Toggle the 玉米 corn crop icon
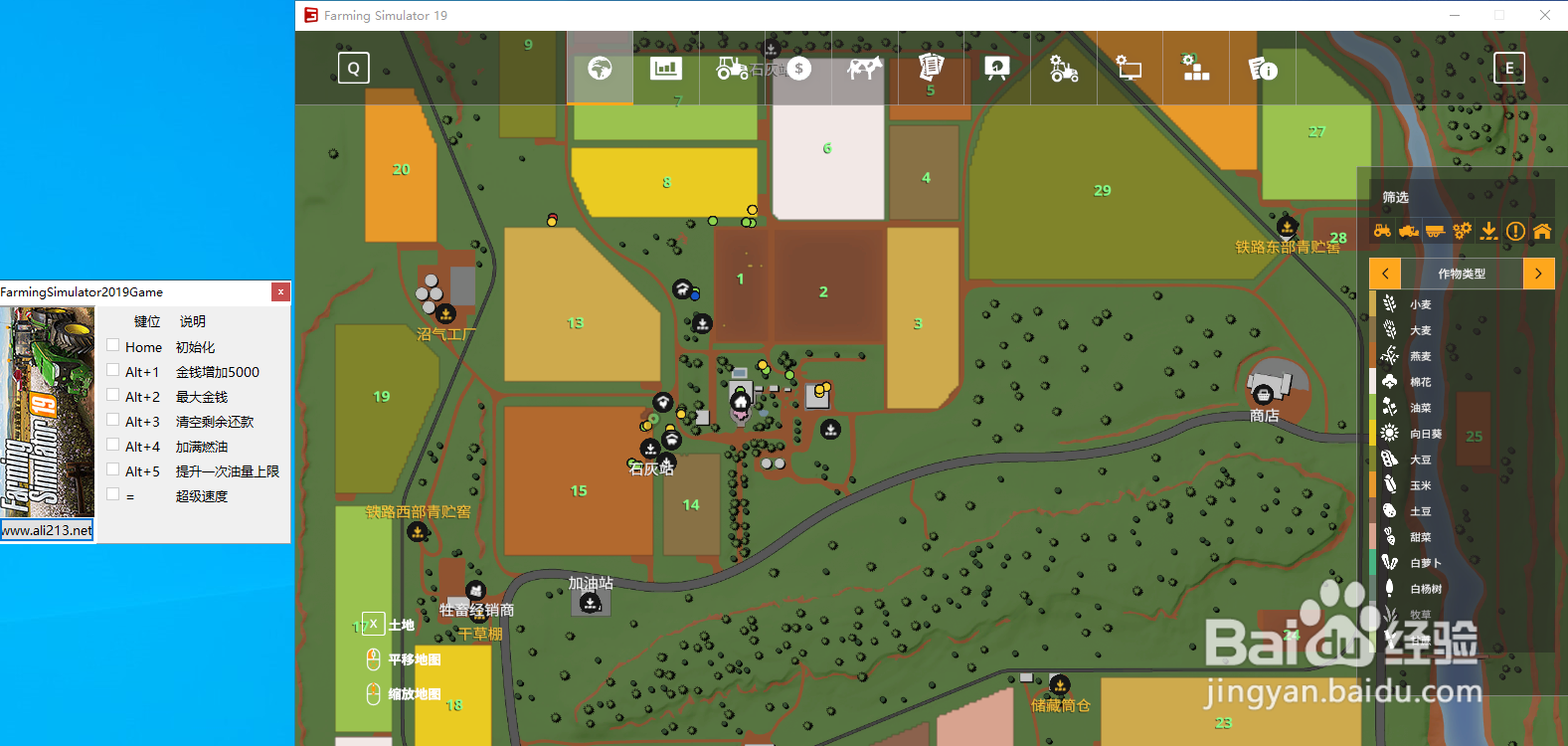 (x=1390, y=484)
